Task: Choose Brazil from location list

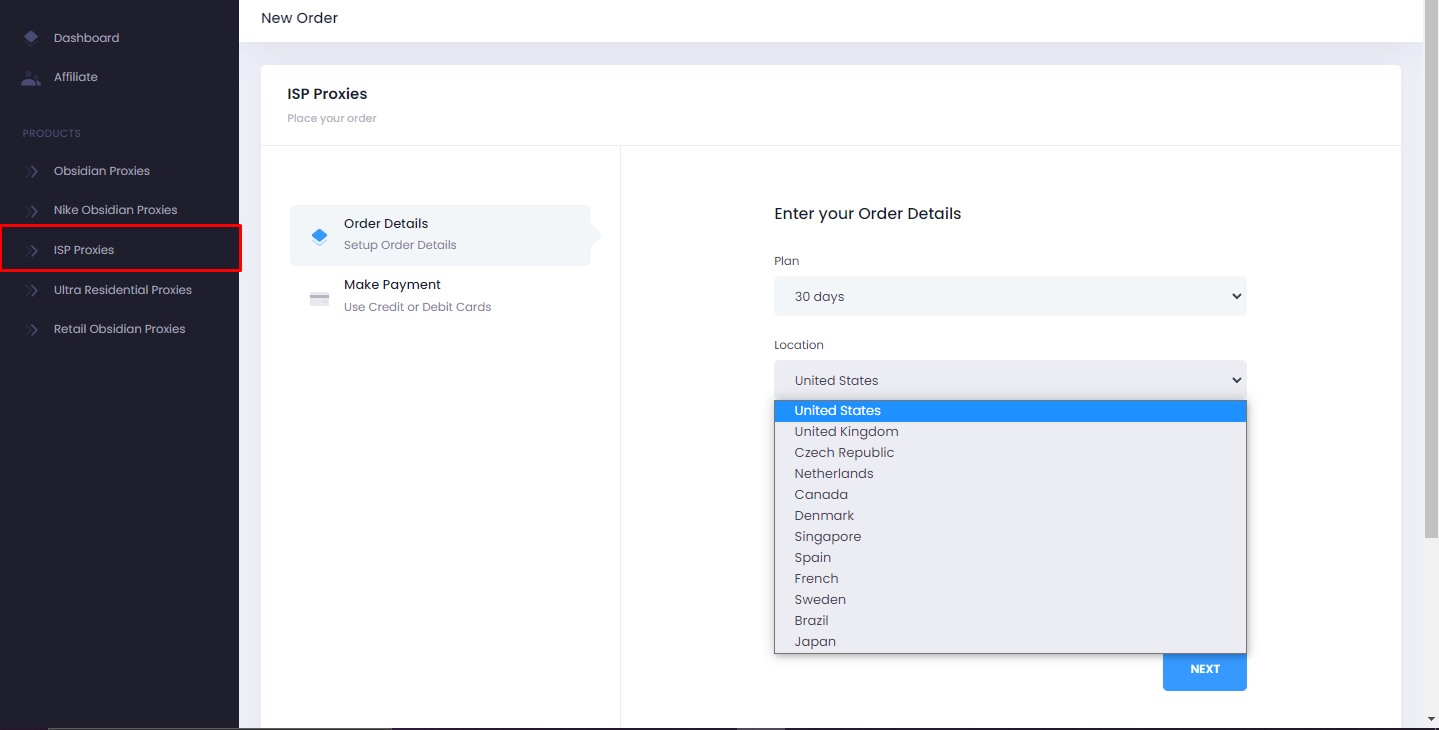Action: (x=1010, y=621)
